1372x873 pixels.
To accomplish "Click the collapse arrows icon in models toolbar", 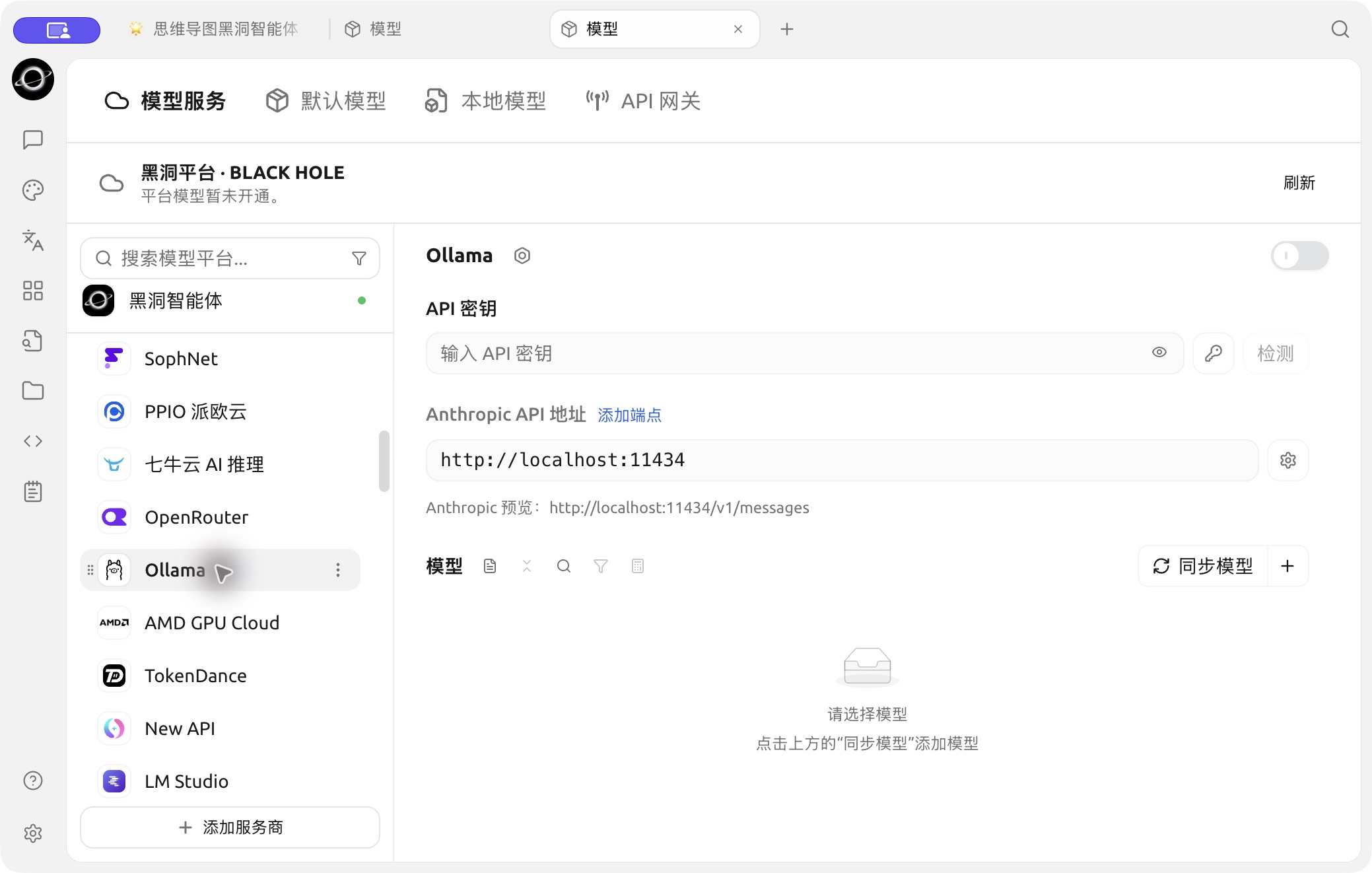I will point(527,566).
